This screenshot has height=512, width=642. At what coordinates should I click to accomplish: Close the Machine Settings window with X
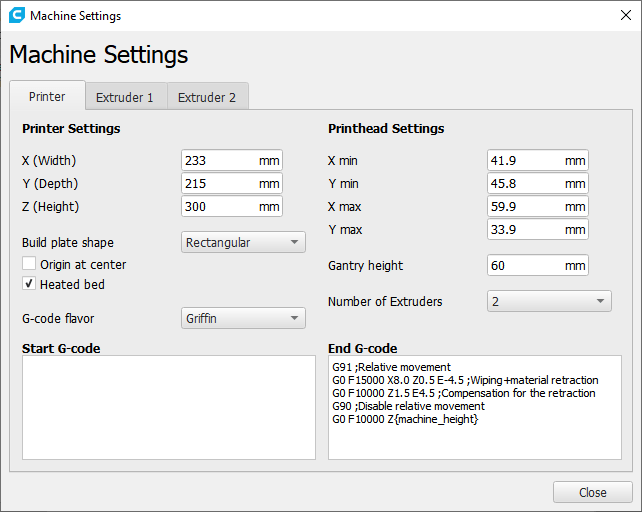tap(626, 16)
